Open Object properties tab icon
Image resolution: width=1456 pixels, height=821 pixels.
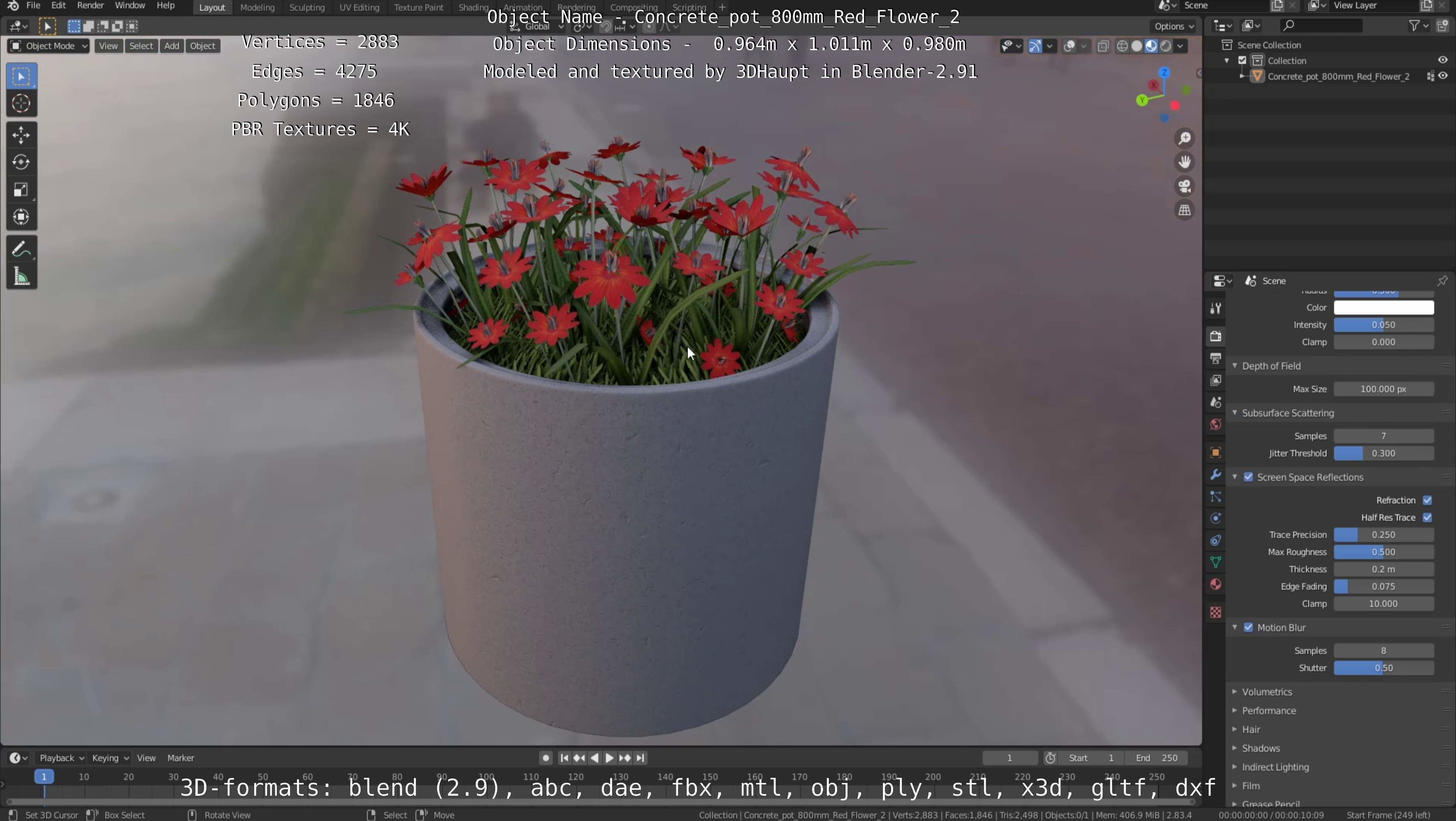coord(1216,453)
